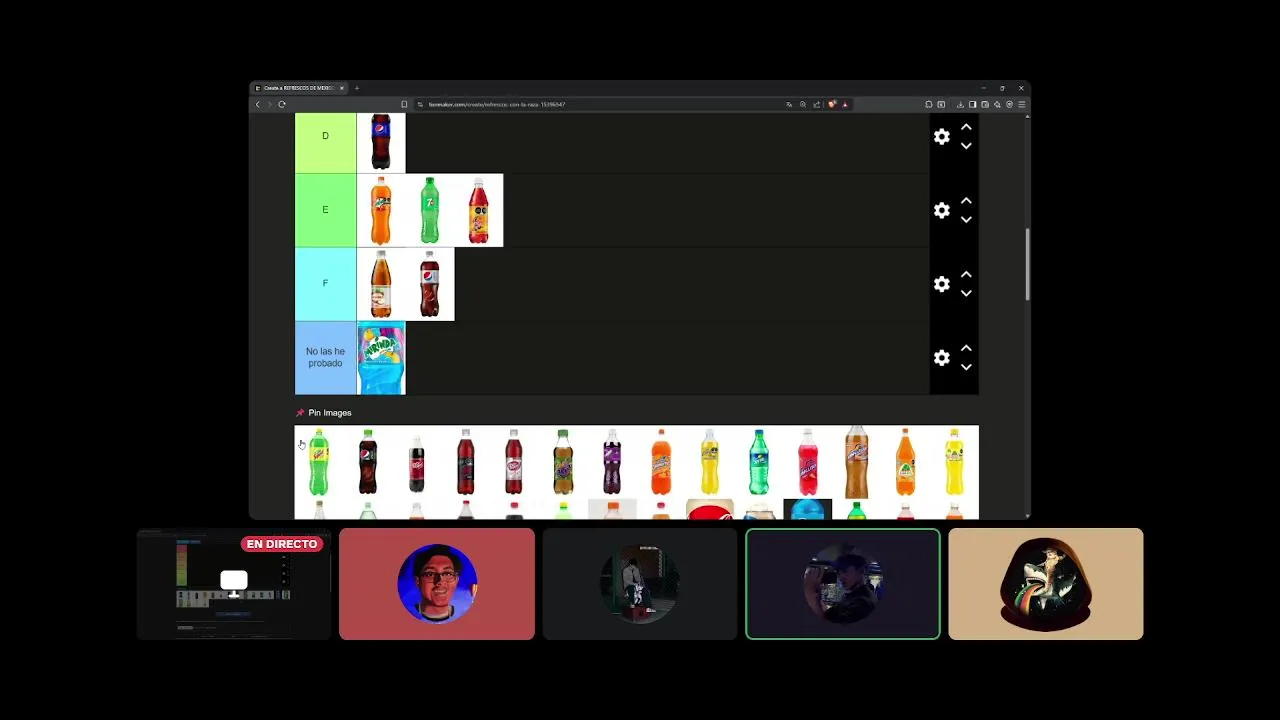Move 'No las he probado' row down

pyautogui.click(x=966, y=367)
